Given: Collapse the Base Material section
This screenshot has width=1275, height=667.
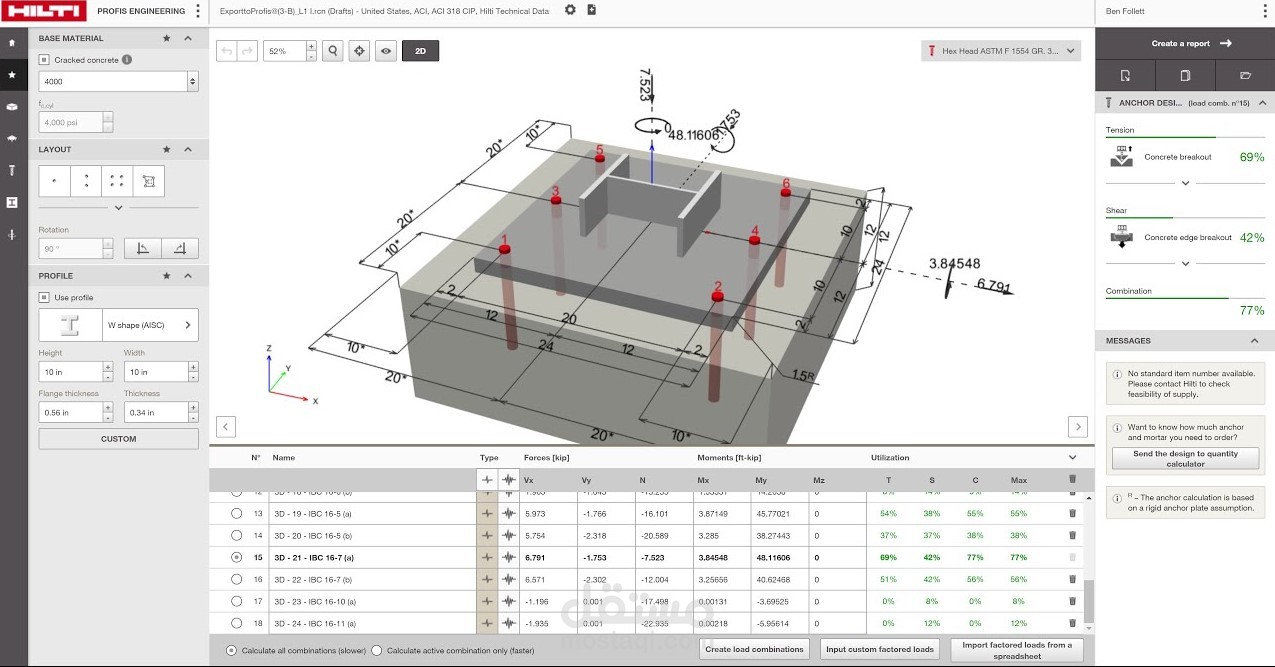Looking at the screenshot, I should [x=188, y=38].
